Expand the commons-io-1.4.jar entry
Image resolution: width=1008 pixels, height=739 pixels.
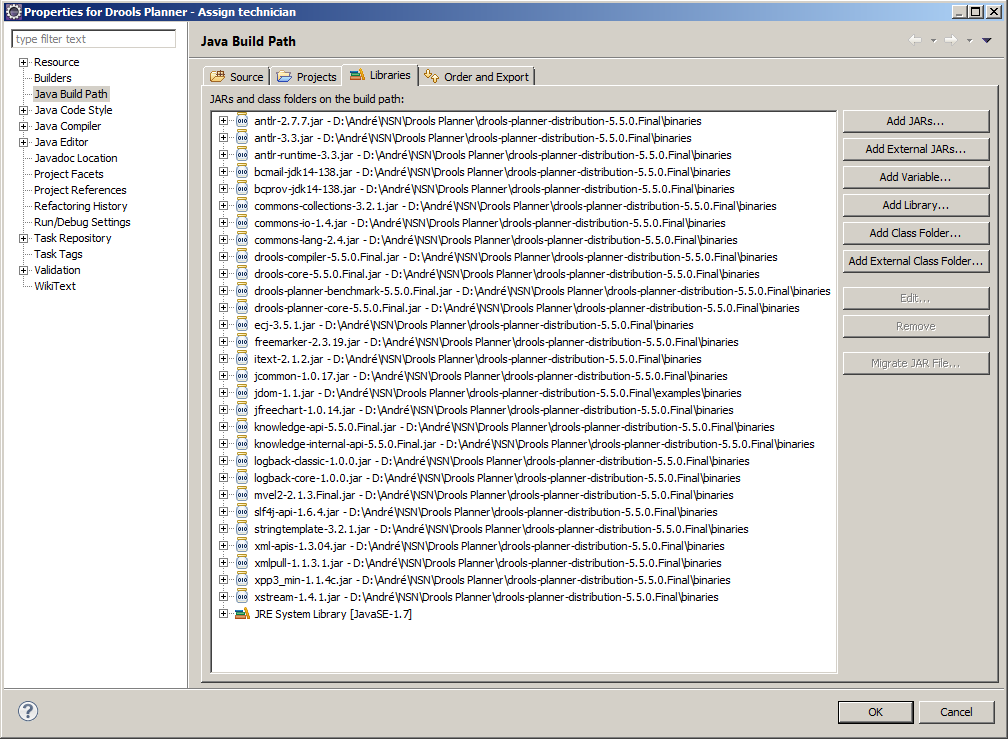pos(223,223)
